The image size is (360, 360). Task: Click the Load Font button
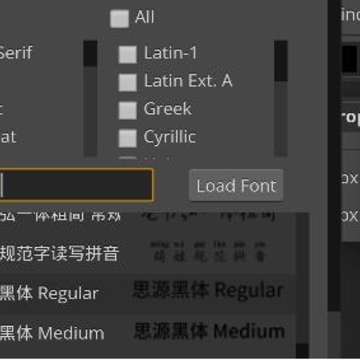coord(236,185)
